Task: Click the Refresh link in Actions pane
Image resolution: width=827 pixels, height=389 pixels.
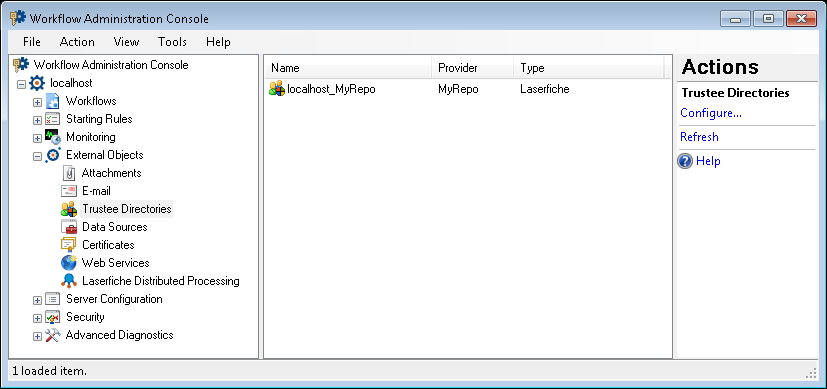Action: click(x=699, y=137)
